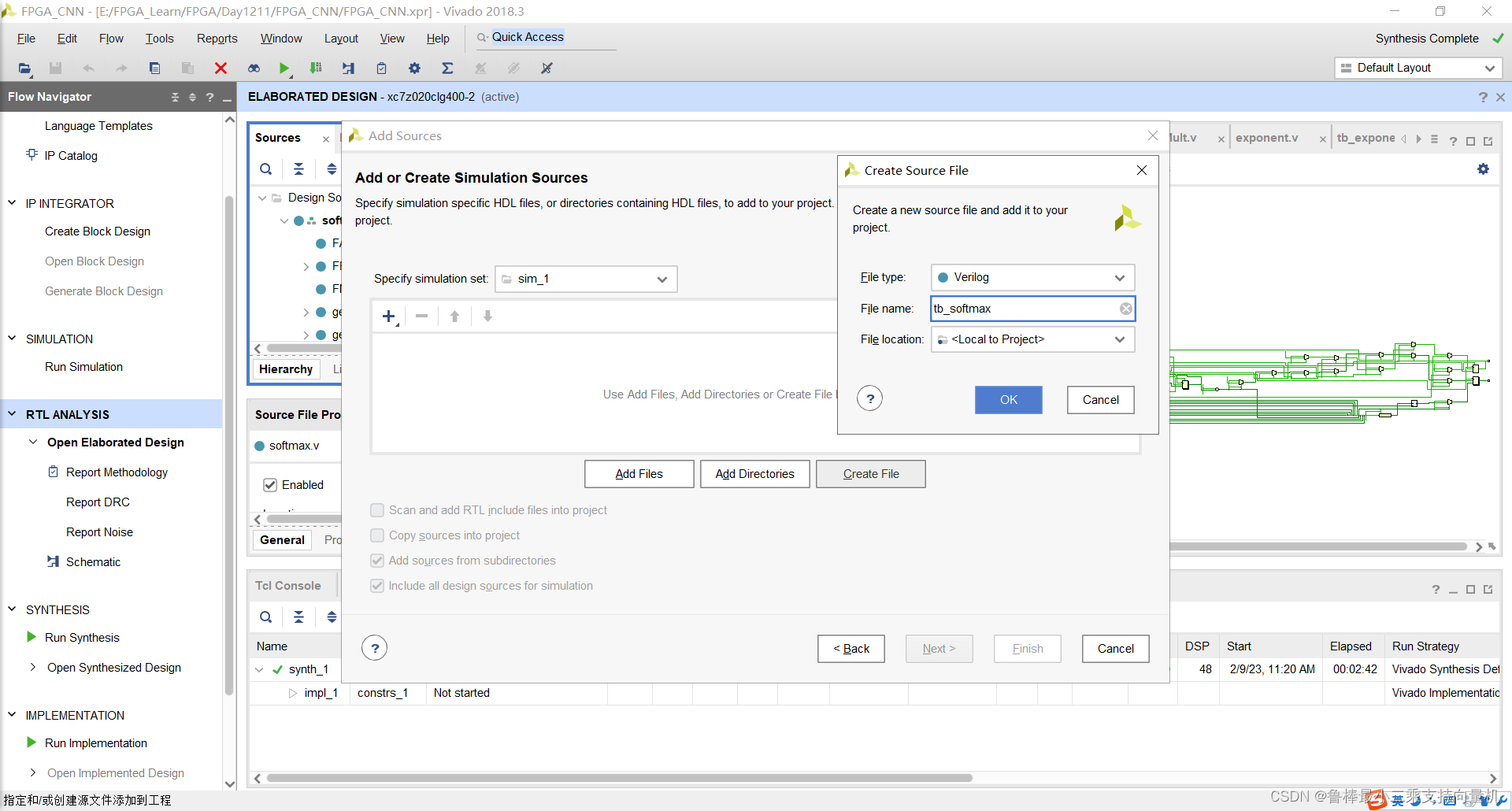Click help question icon in Create Source File
The height and width of the screenshot is (811, 1512).
(x=869, y=398)
